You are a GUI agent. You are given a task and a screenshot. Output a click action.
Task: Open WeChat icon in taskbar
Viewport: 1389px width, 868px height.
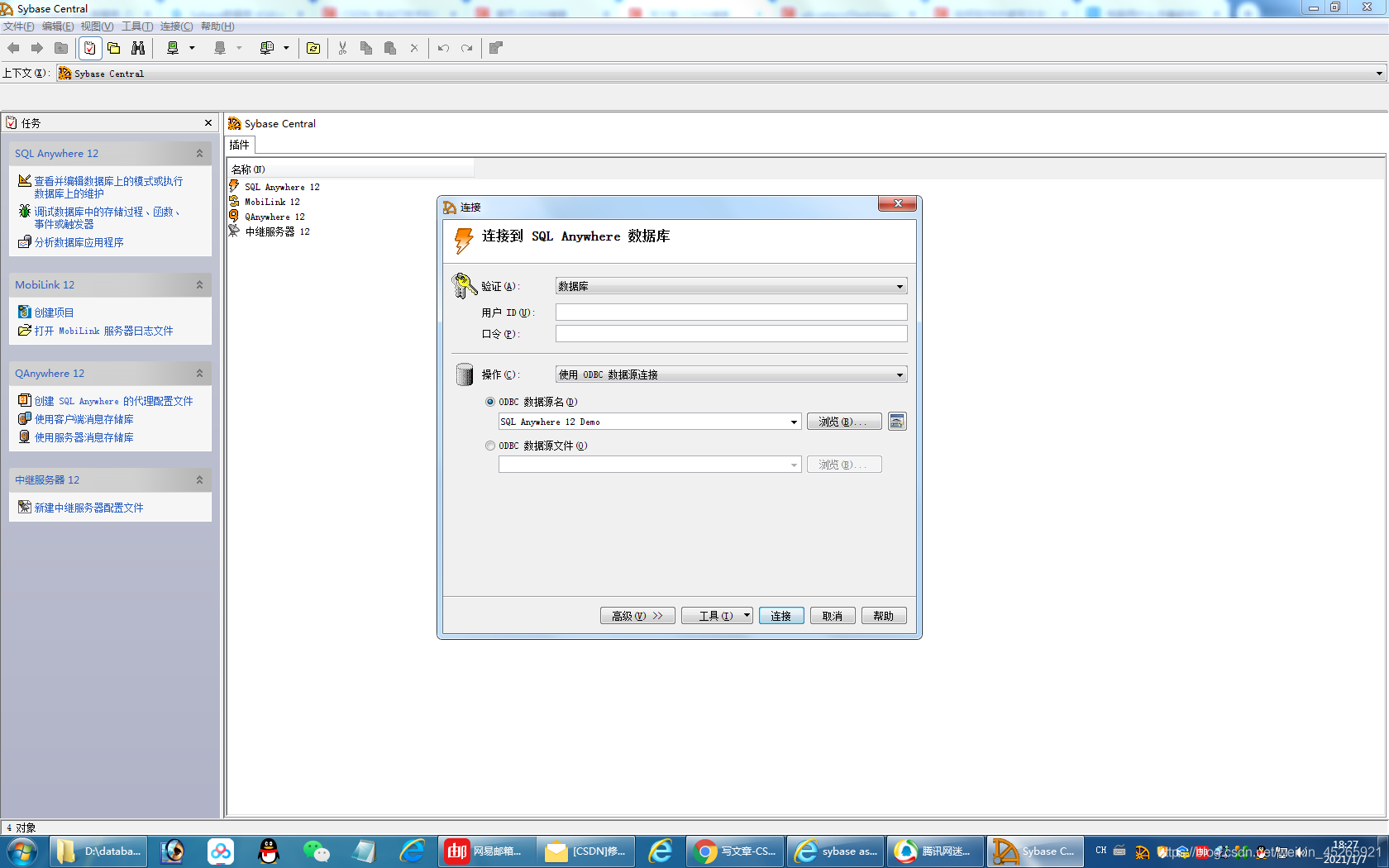tap(317, 851)
